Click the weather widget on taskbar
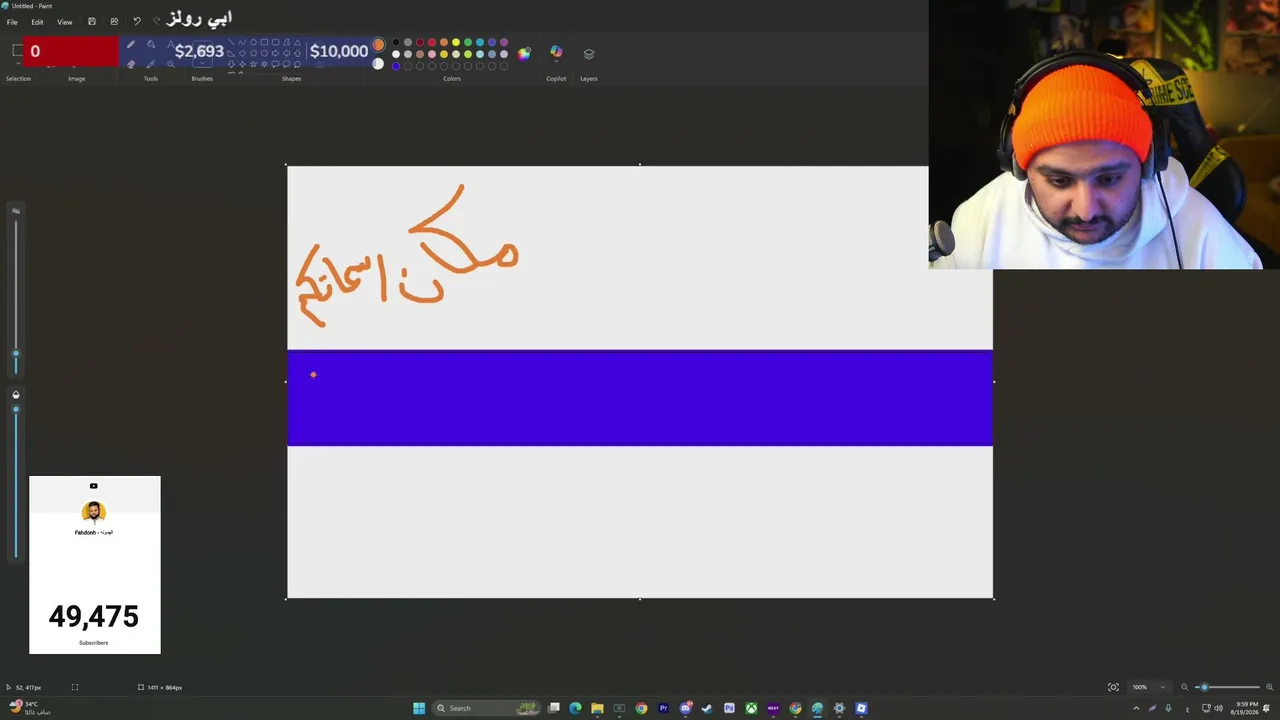1280x720 pixels. tap(28, 708)
